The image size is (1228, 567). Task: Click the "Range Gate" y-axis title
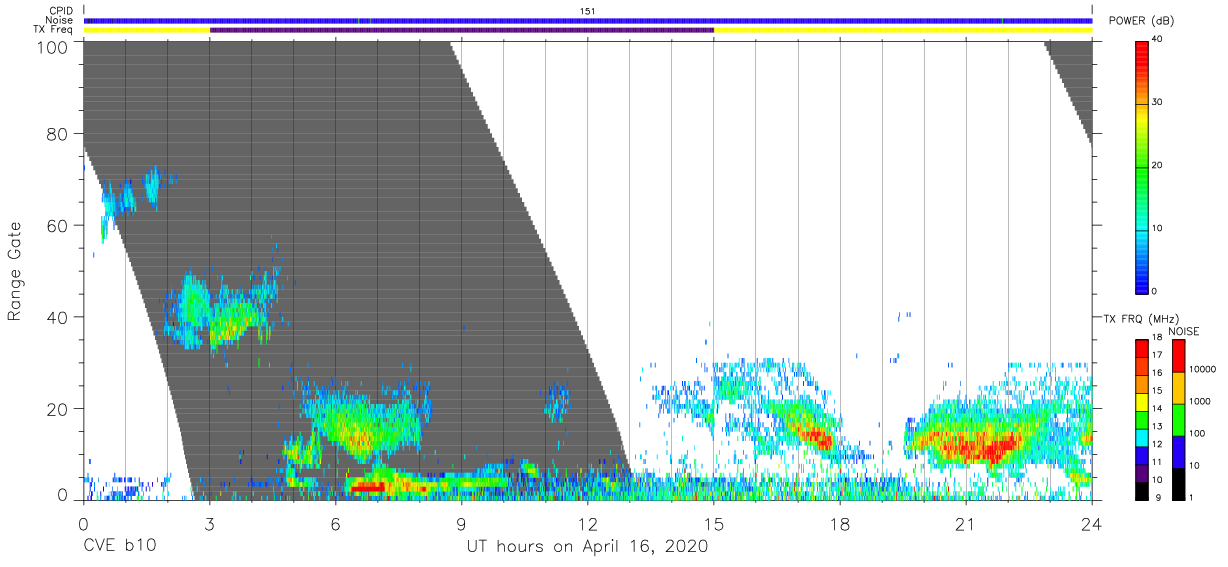point(16,271)
